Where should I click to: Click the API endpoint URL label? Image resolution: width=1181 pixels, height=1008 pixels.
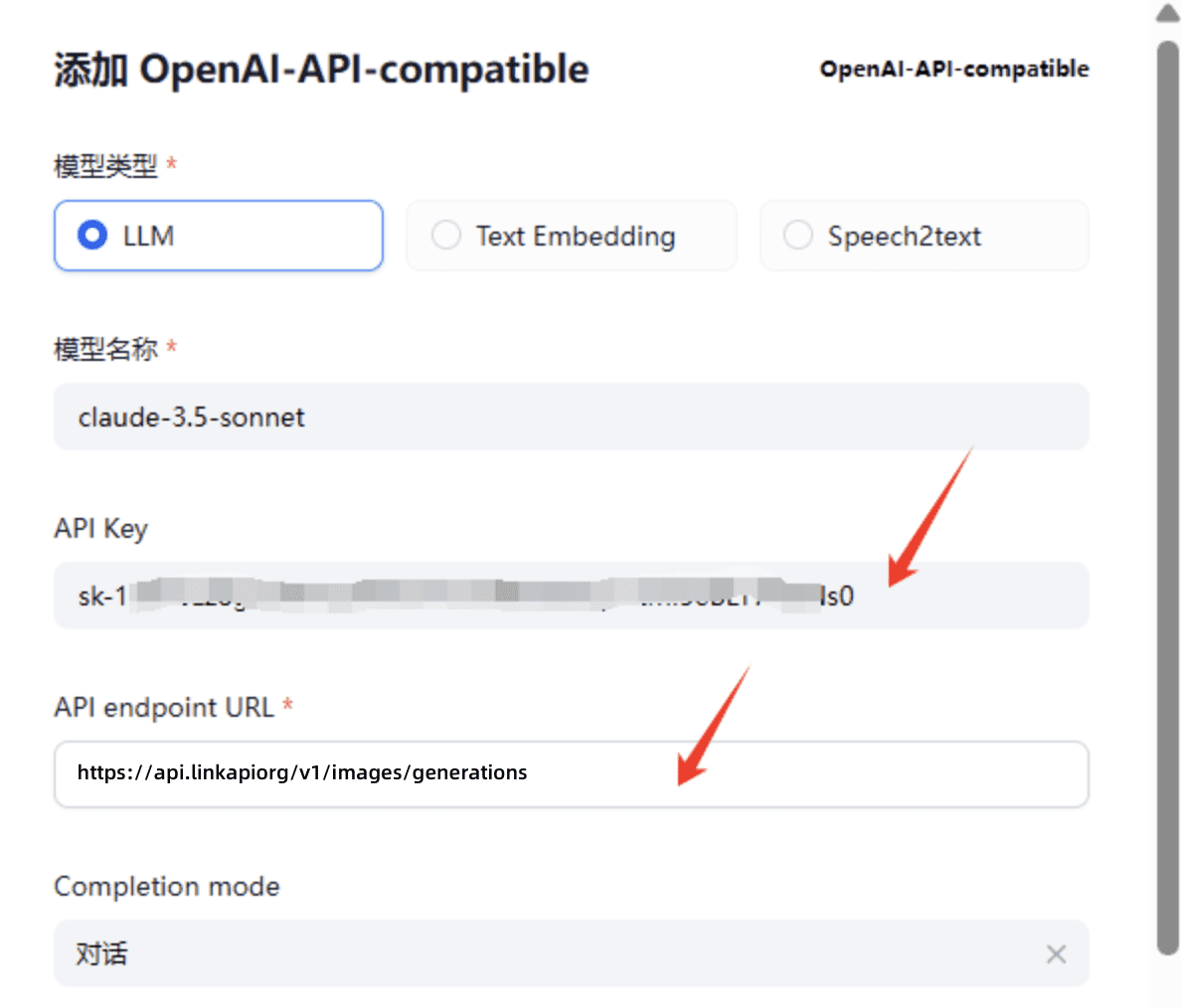163,707
